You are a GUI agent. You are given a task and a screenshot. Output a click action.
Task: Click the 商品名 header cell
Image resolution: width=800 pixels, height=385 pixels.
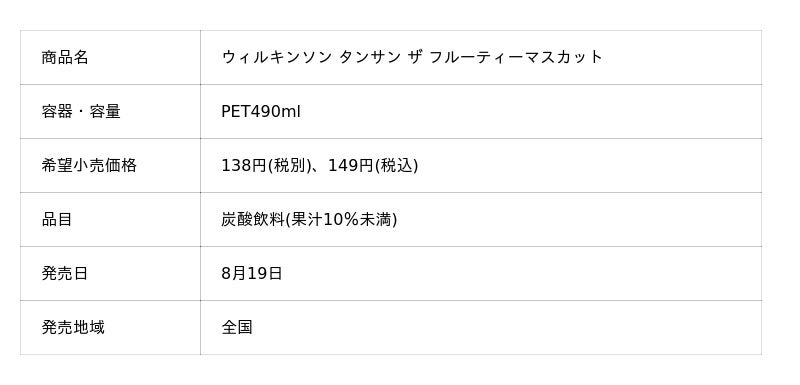pyautogui.click(x=110, y=58)
